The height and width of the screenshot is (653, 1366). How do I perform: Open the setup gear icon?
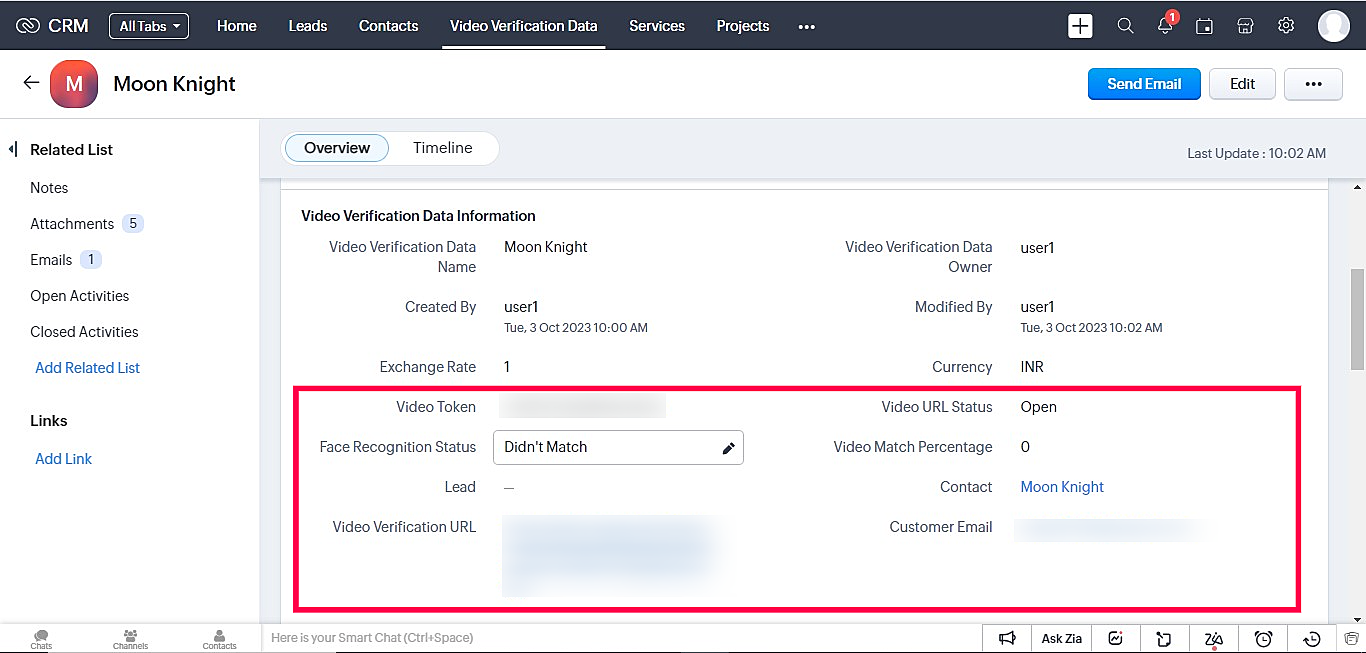point(1286,26)
